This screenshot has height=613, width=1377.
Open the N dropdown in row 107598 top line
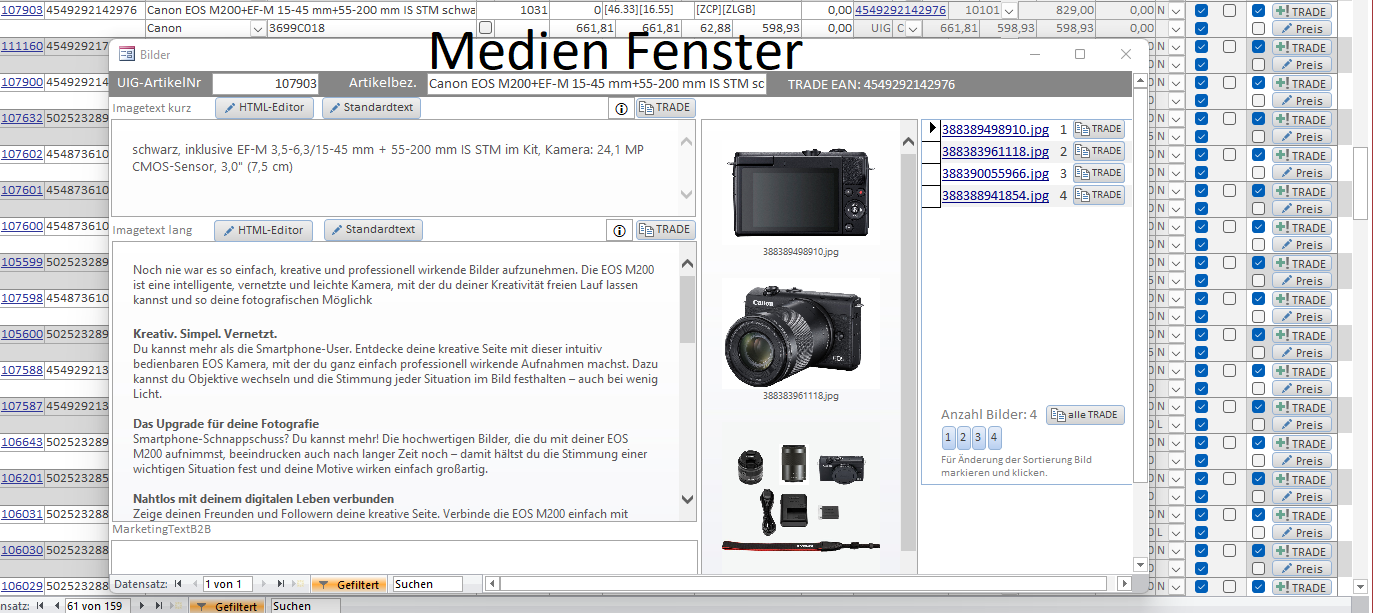(x=1175, y=298)
